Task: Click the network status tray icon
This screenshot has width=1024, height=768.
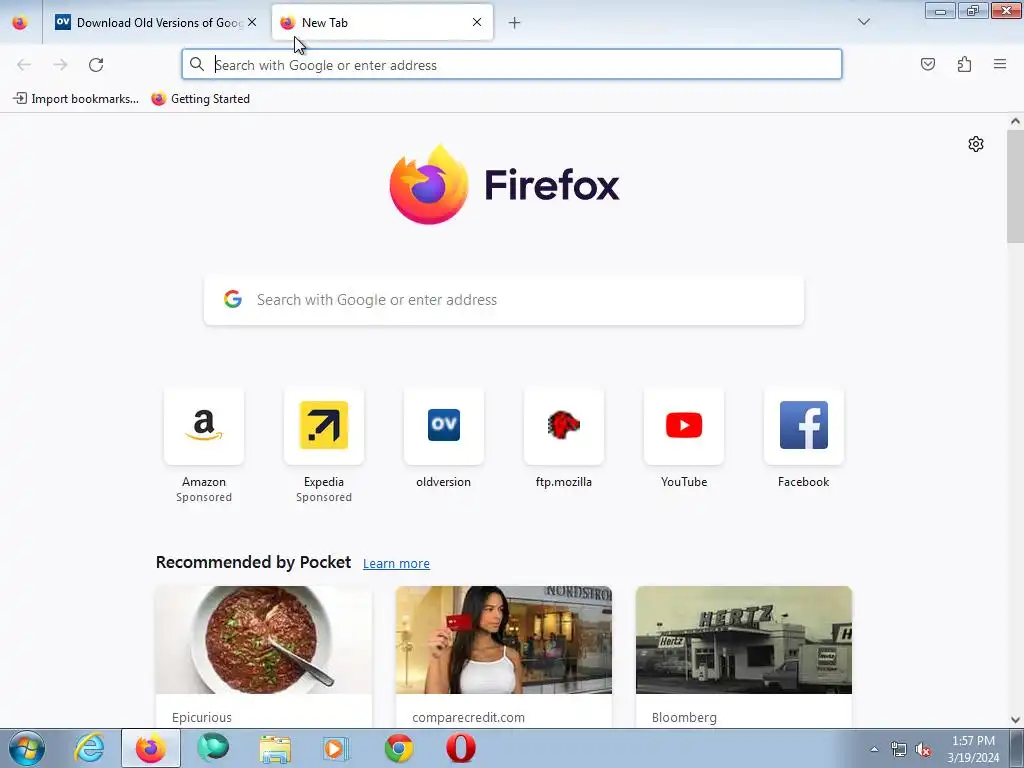Action: tap(899, 749)
